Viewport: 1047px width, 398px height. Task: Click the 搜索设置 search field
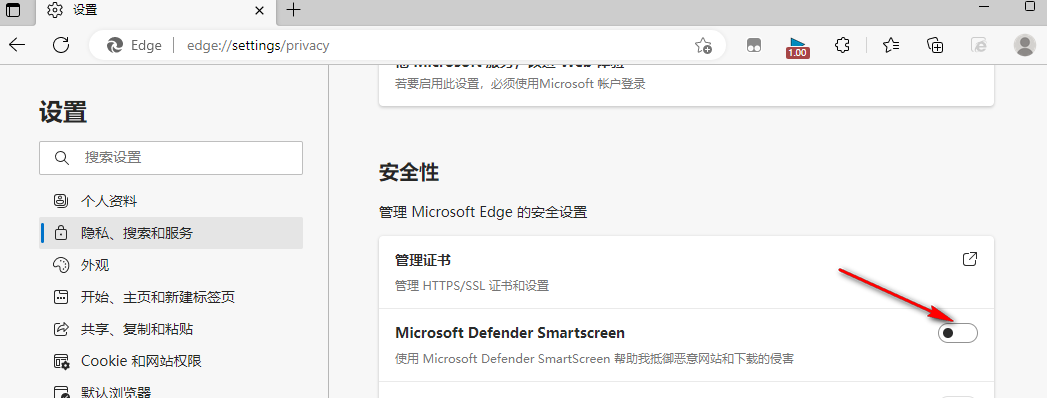click(171, 158)
